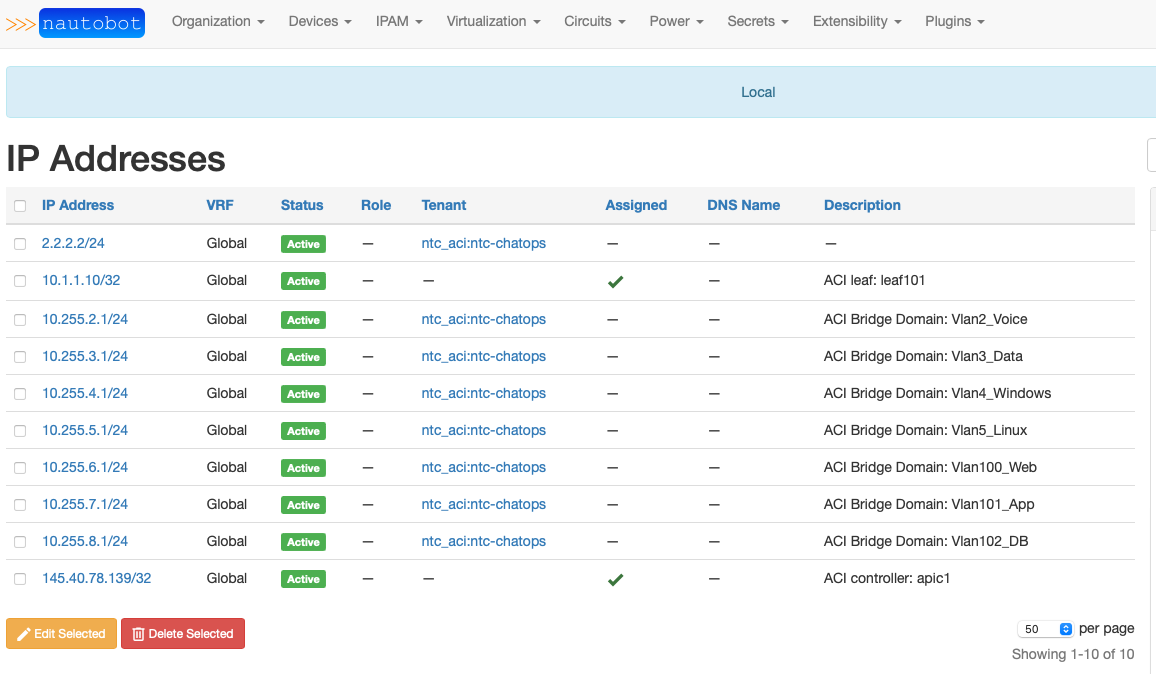The height and width of the screenshot is (674, 1156).
Task: Click the Local banner at the top
Action: tap(757, 91)
